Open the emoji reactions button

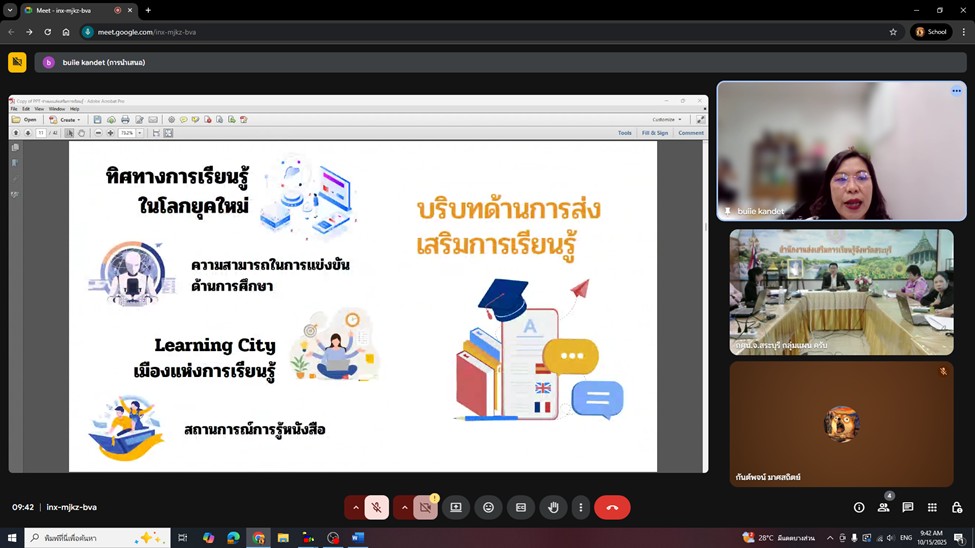click(488, 508)
